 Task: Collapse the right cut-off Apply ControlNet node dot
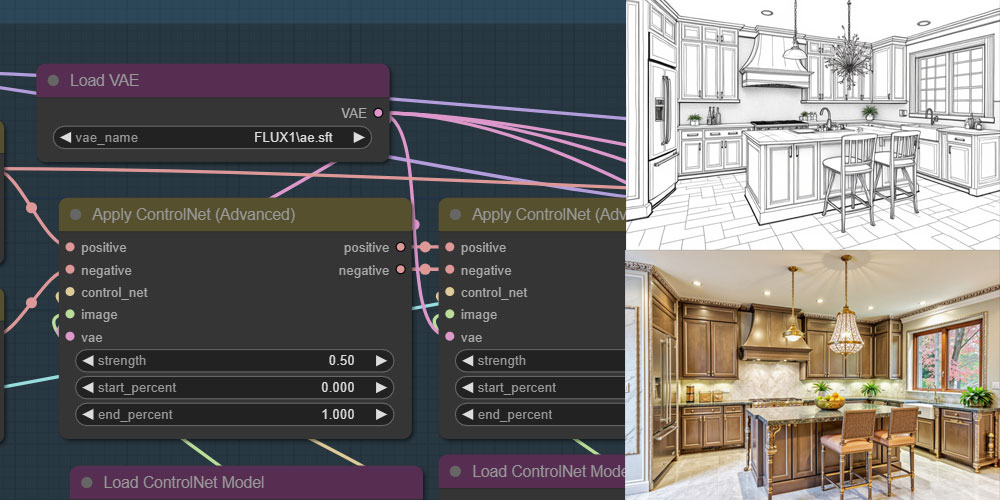click(455, 214)
